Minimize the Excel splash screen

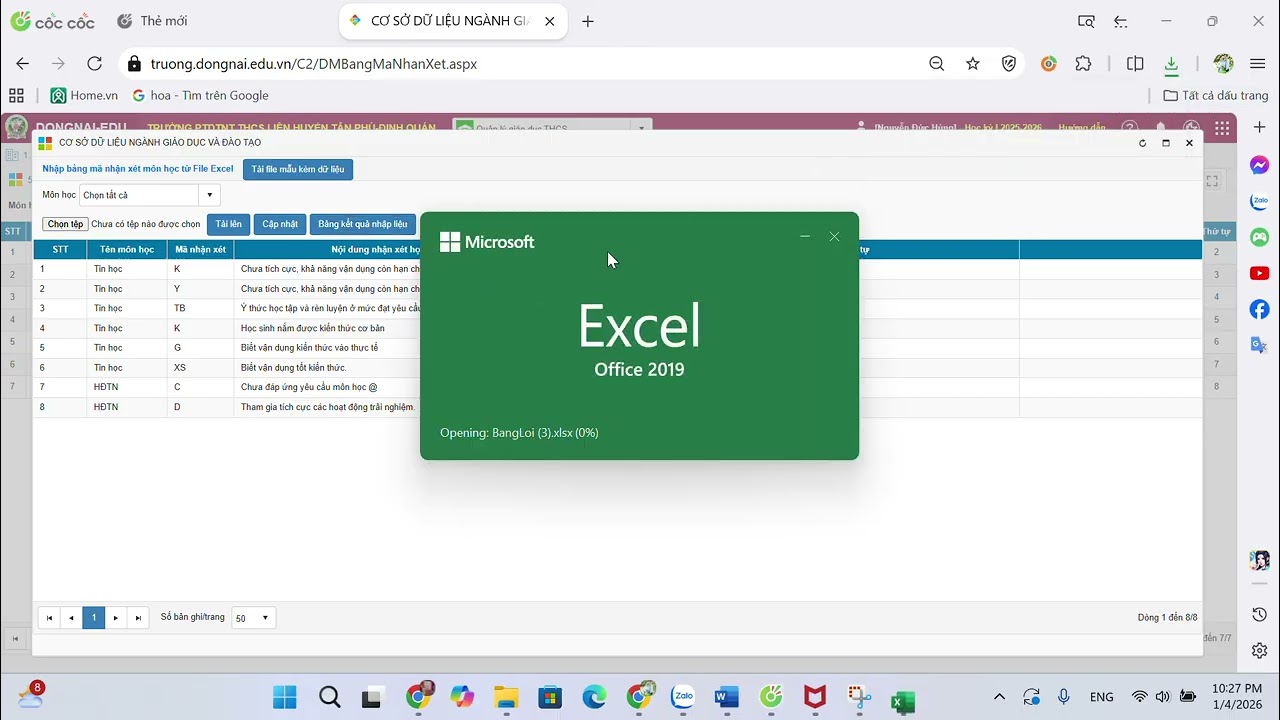[805, 237]
